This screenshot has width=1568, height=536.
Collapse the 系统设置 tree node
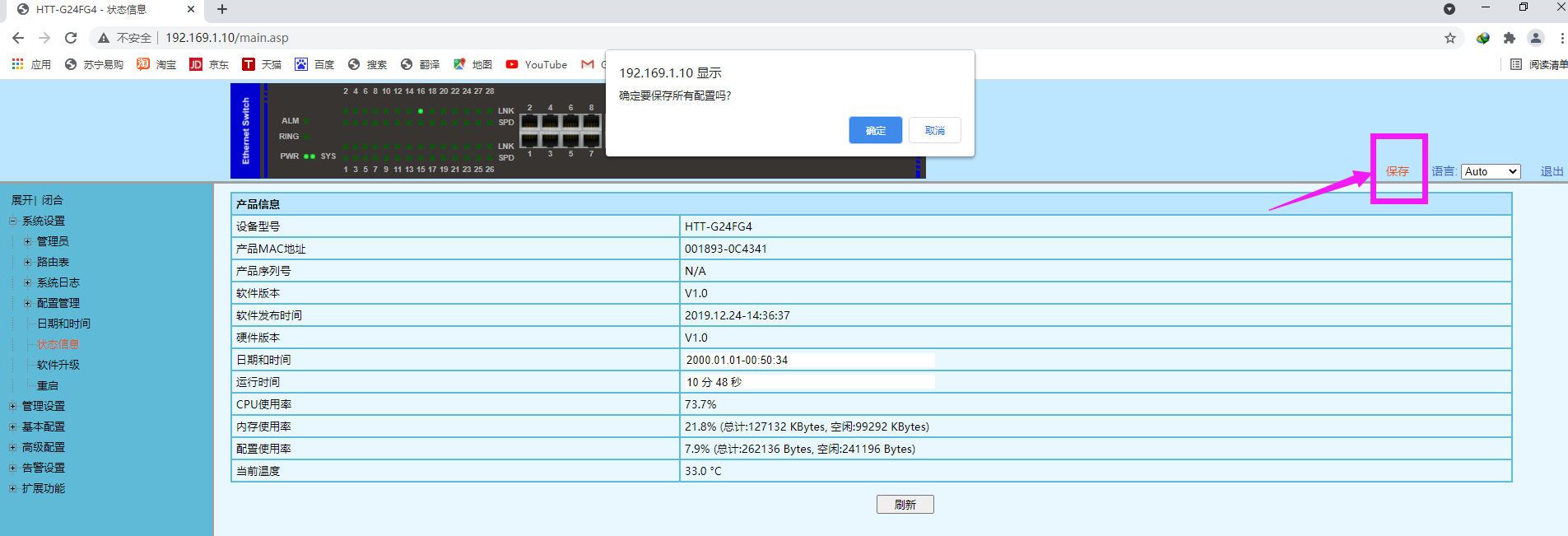12,221
